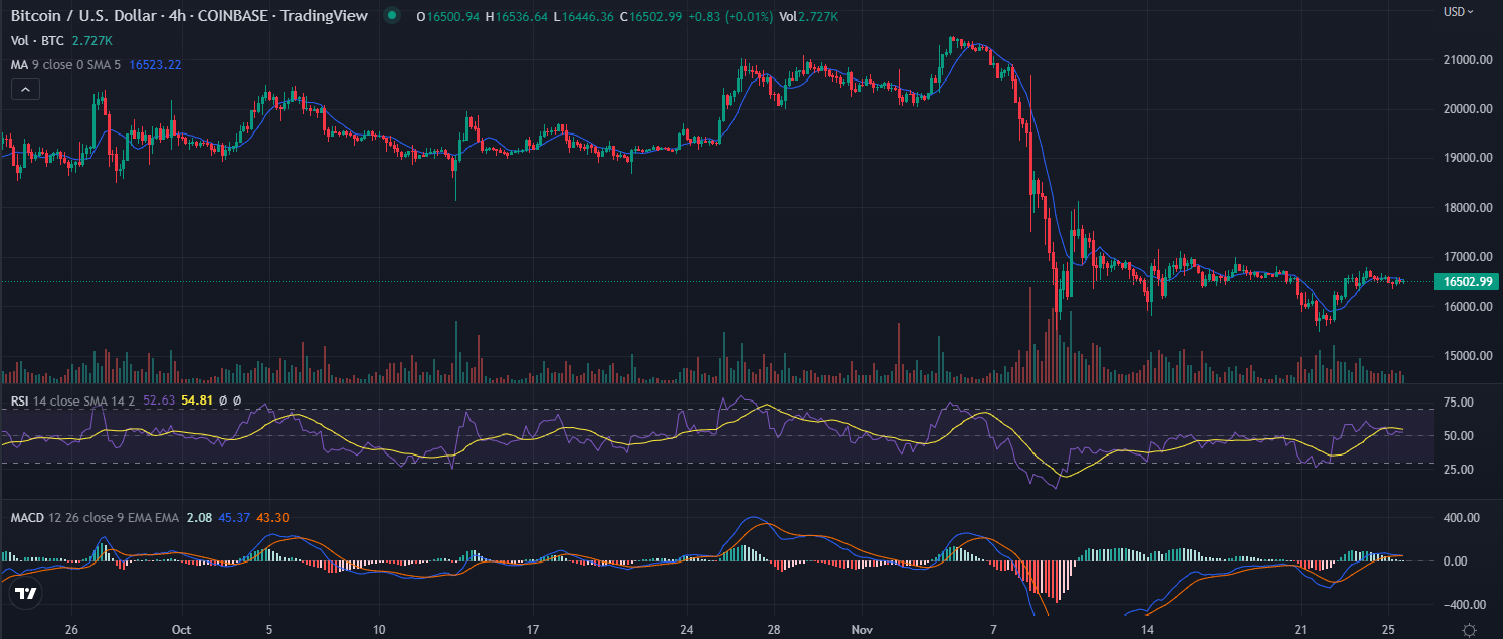Click the Vol 2.727K value in header row

pos(807,17)
